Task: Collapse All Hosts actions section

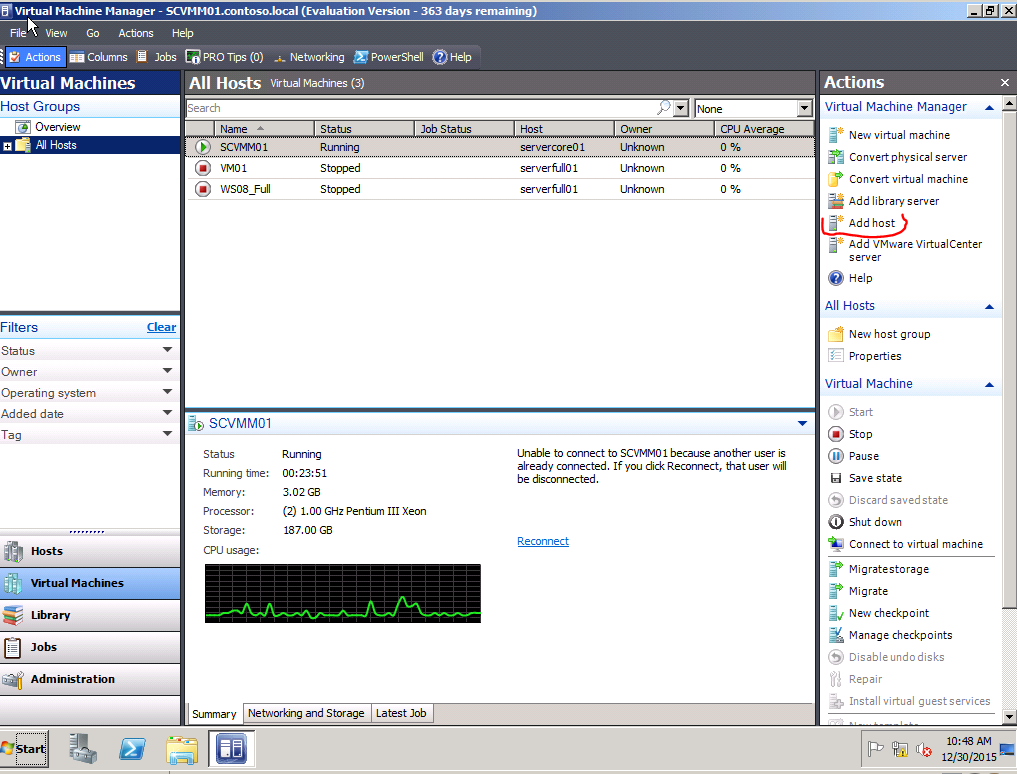Action: pyautogui.click(x=989, y=307)
